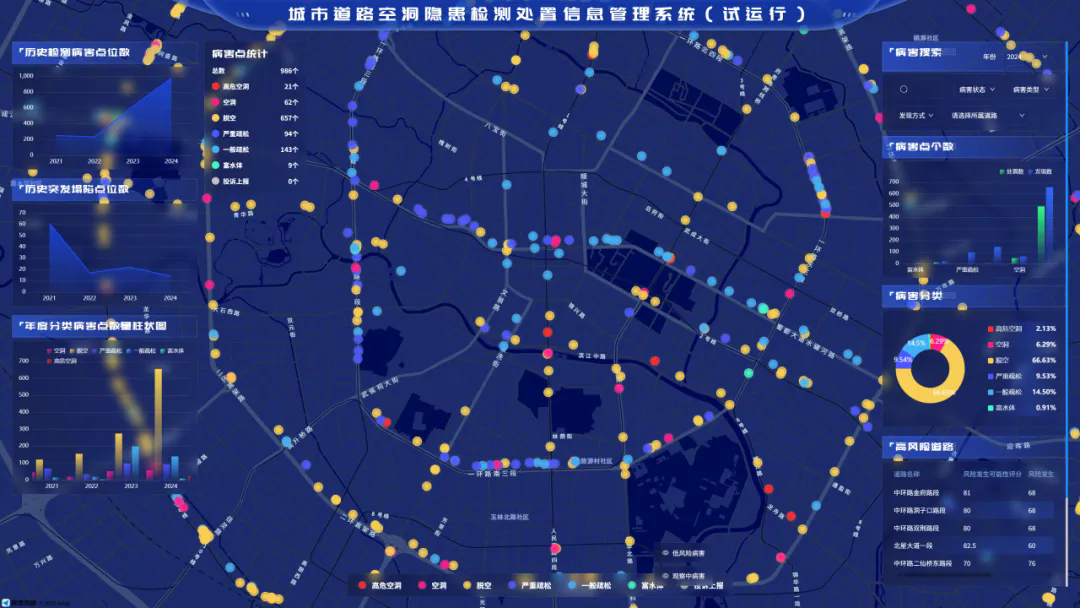Click the 玉林北路社区 label on map
This screenshot has width=1080, height=608.
[x=510, y=517]
